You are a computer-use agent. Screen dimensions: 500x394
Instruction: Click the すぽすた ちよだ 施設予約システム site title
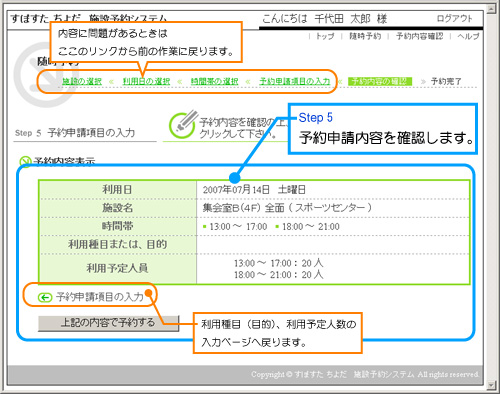pyautogui.click(x=89, y=18)
